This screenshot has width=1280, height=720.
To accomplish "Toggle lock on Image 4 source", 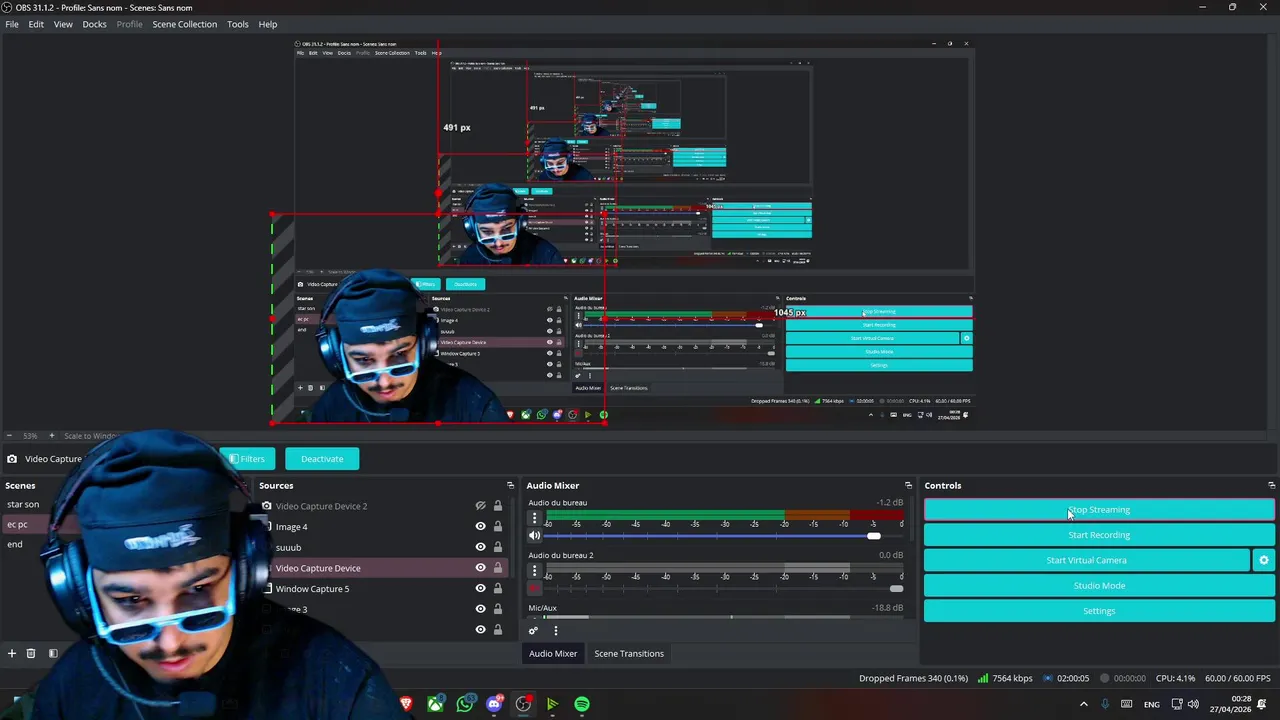I will tap(498, 527).
